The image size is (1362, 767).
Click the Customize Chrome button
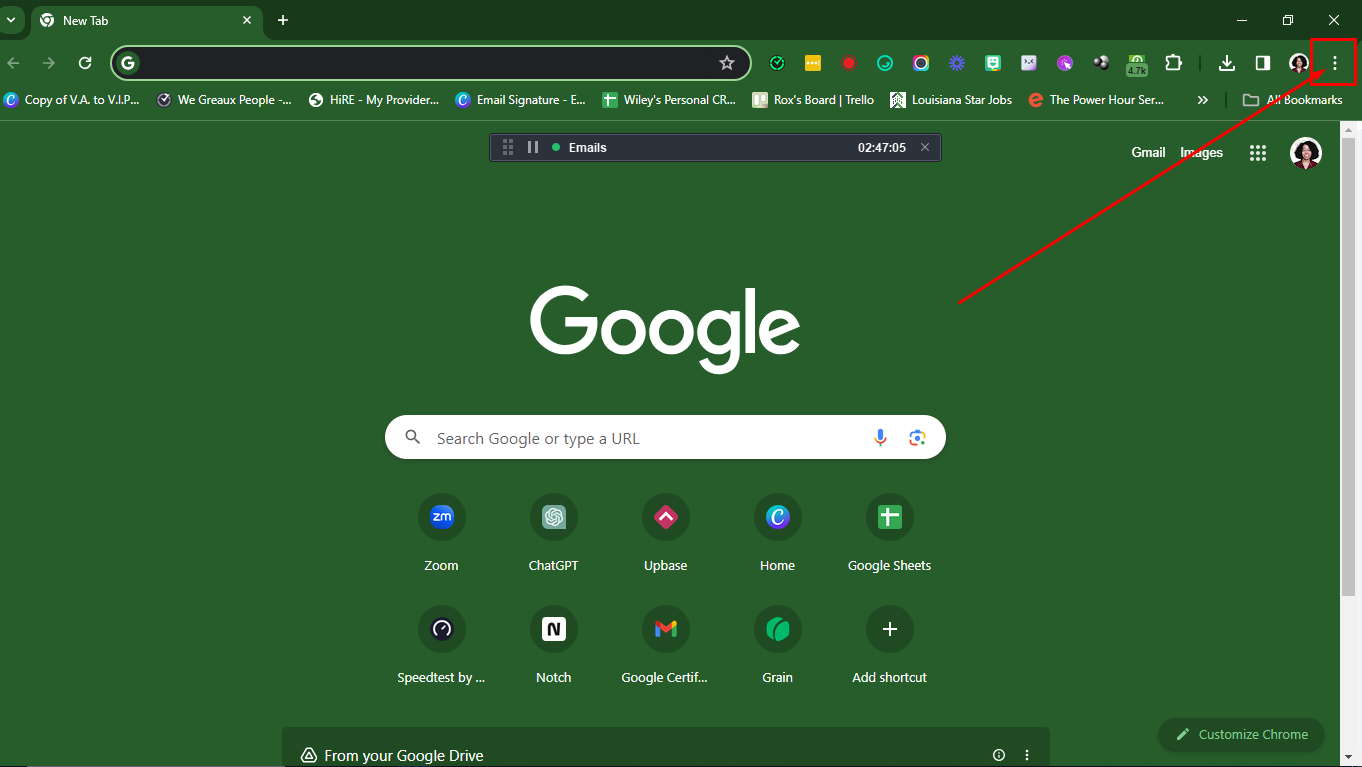click(1241, 734)
